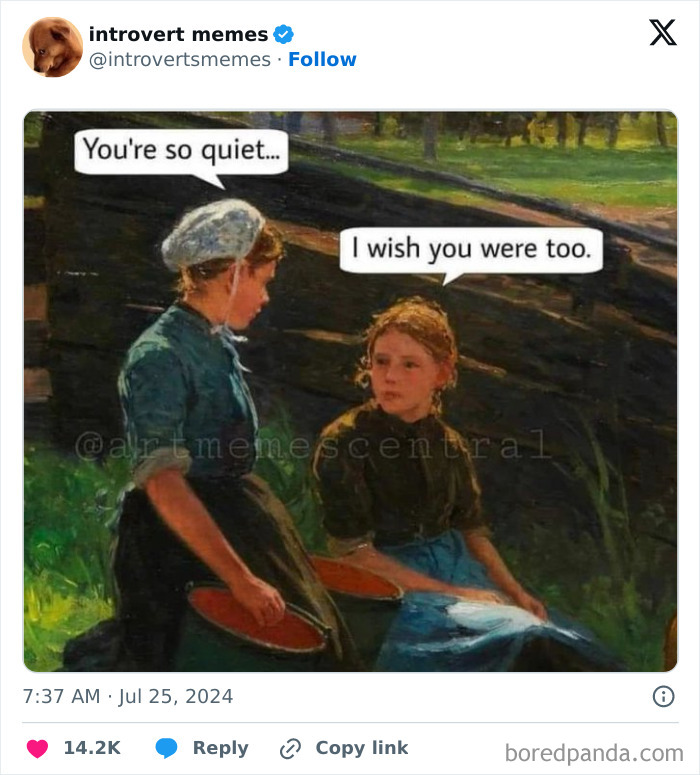Click the blue verified badge
This screenshot has width=700, height=775.
pyautogui.click(x=284, y=34)
